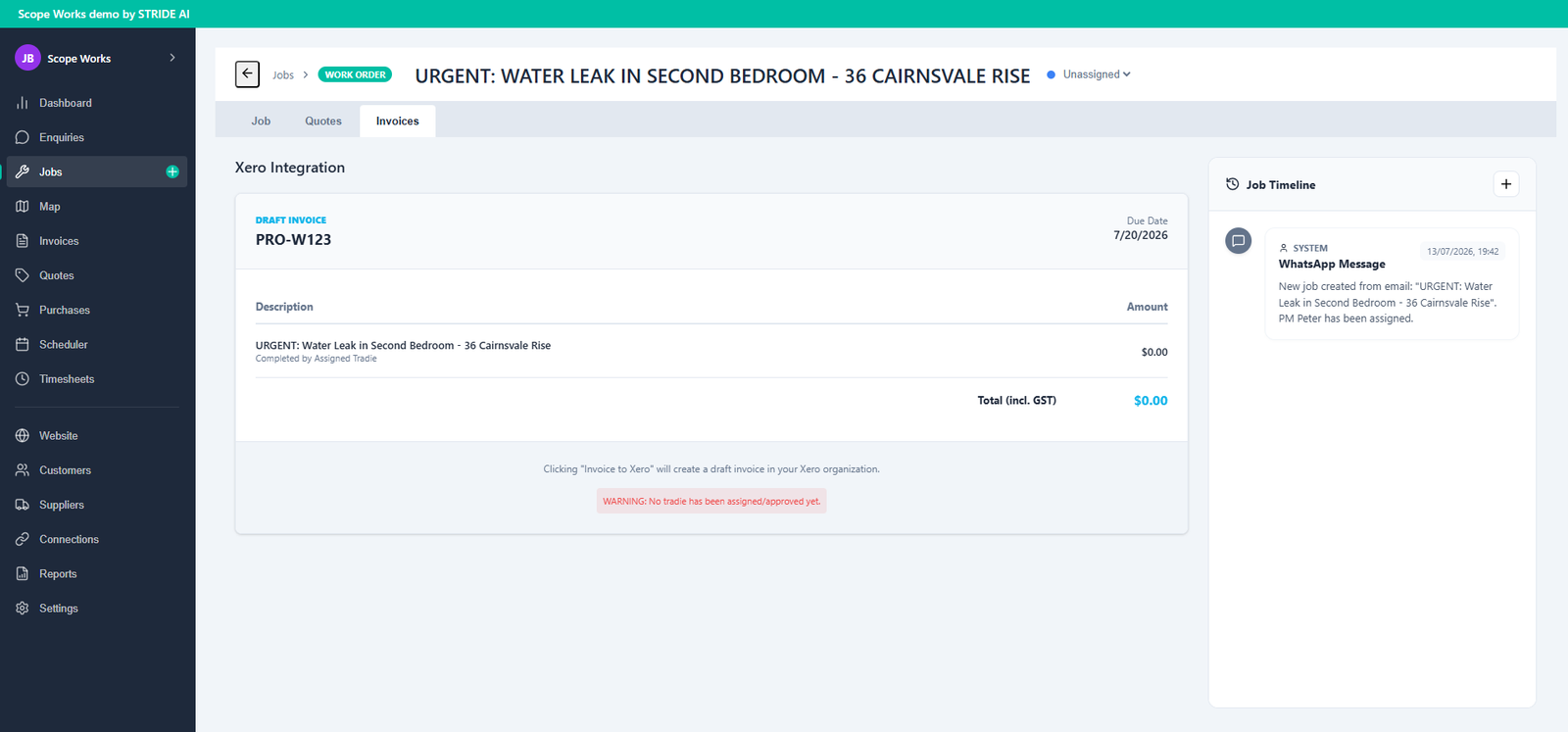Click the Suppliers truck icon
Screen dimensions: 1568x732
23,505
